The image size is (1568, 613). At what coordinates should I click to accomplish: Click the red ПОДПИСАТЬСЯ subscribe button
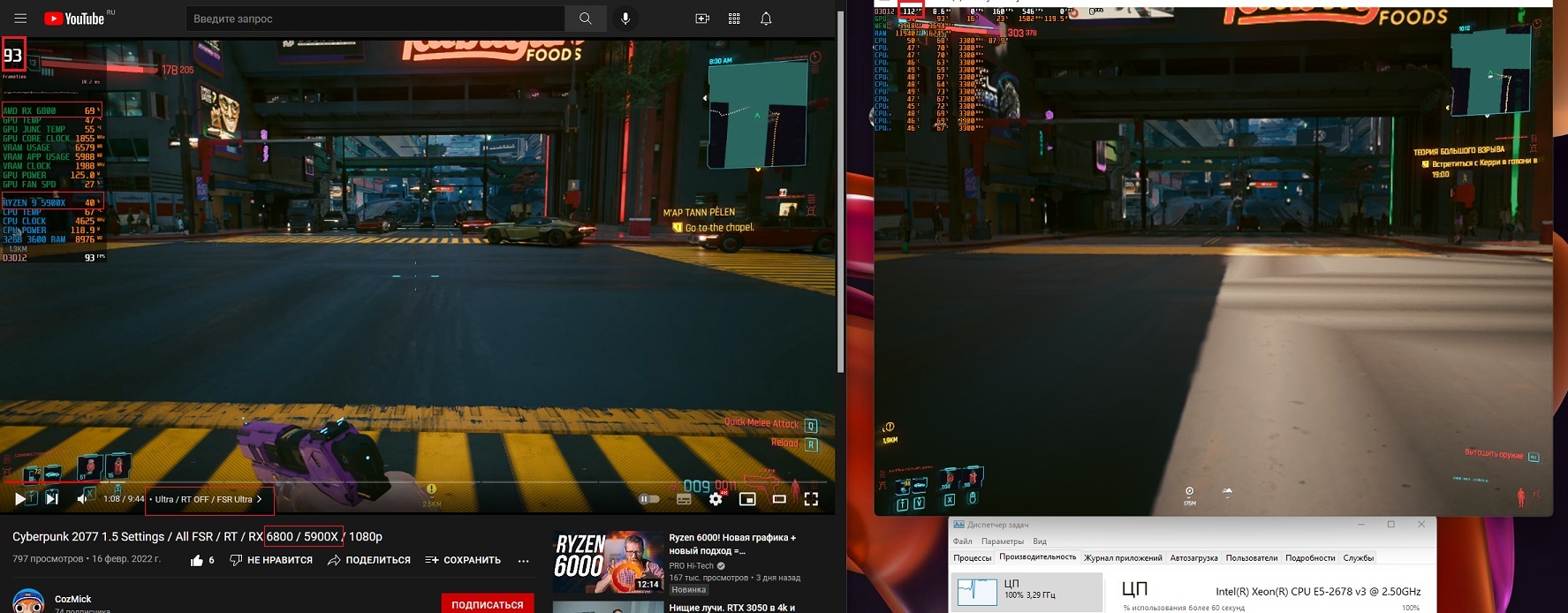[488, 604]
